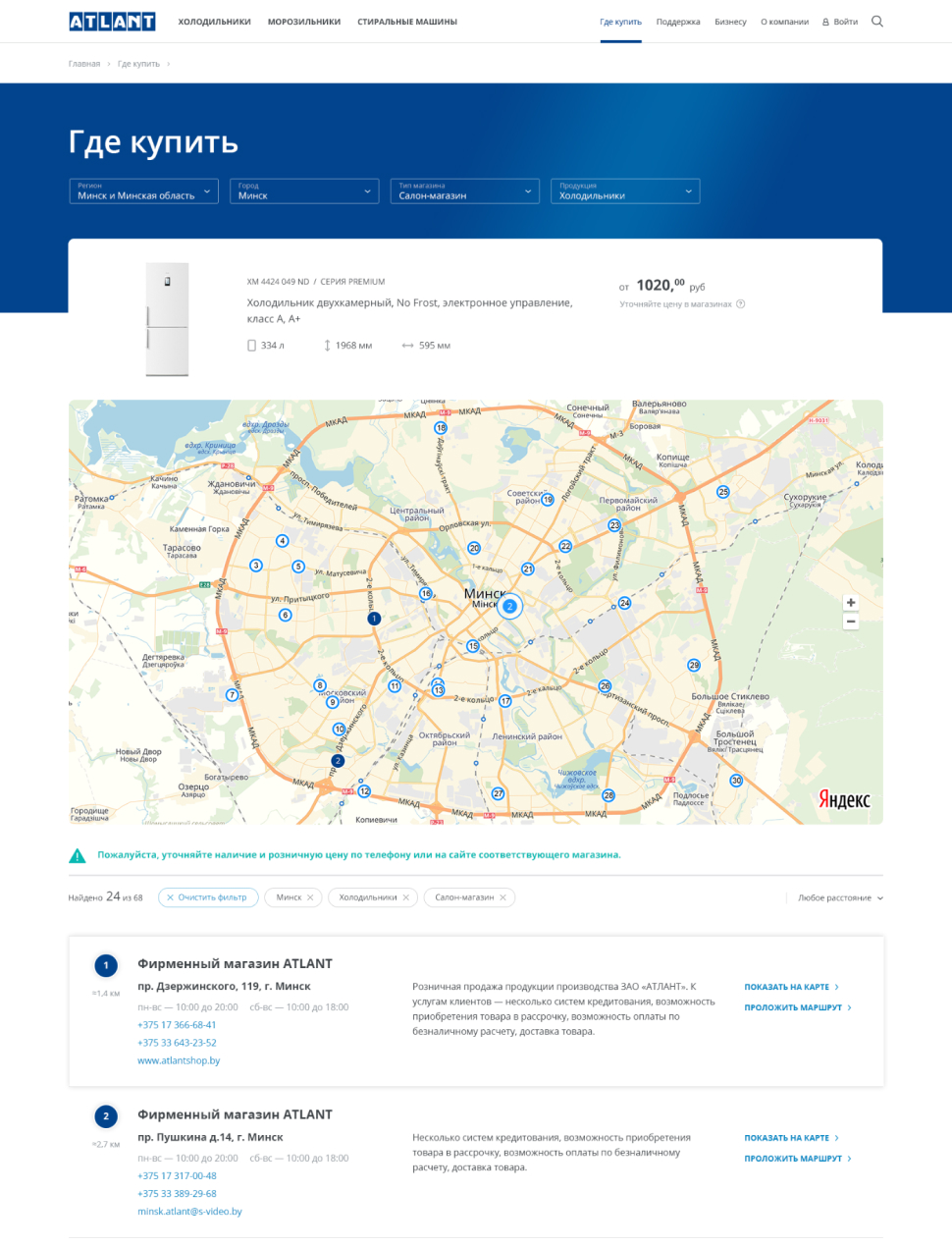Image resolution: width=952 pixels, height=1247 pixels.
Task: Remove the Салон-магазин filter tag
Action: pos(502,897)
